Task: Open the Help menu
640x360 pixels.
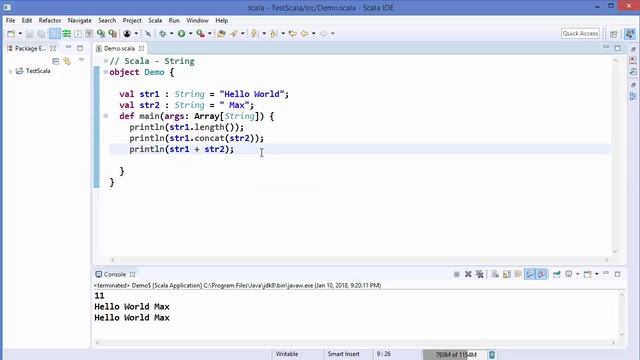Action: (x=222, y=20)
